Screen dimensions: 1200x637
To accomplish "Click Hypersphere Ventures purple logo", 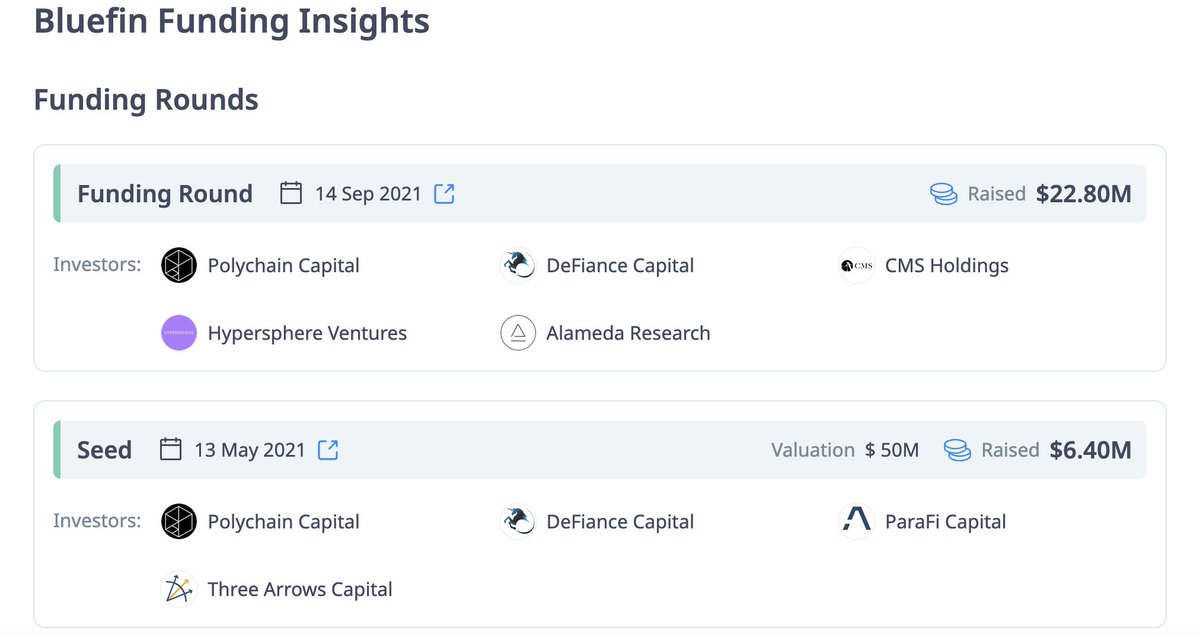I will point(179,333).
